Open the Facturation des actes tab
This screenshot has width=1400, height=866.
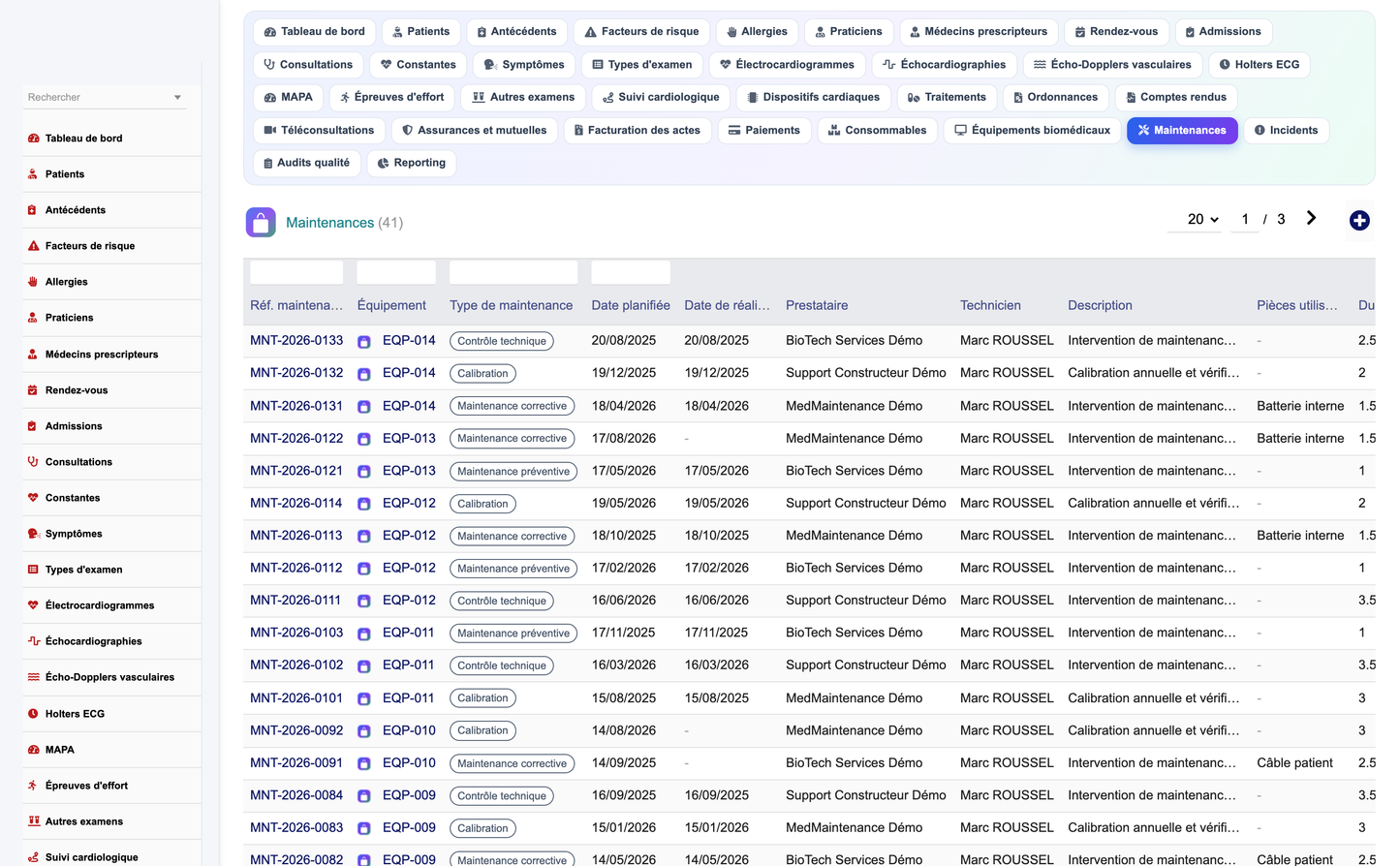[638, 131]
